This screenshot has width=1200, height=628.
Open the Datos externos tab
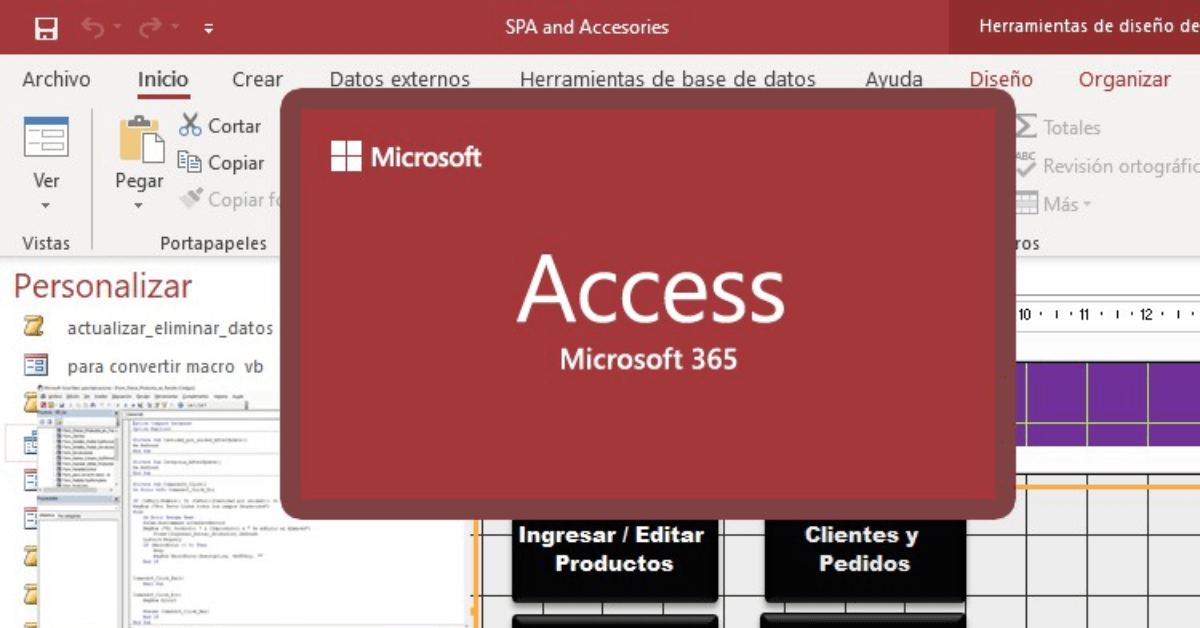pos(400,80)
